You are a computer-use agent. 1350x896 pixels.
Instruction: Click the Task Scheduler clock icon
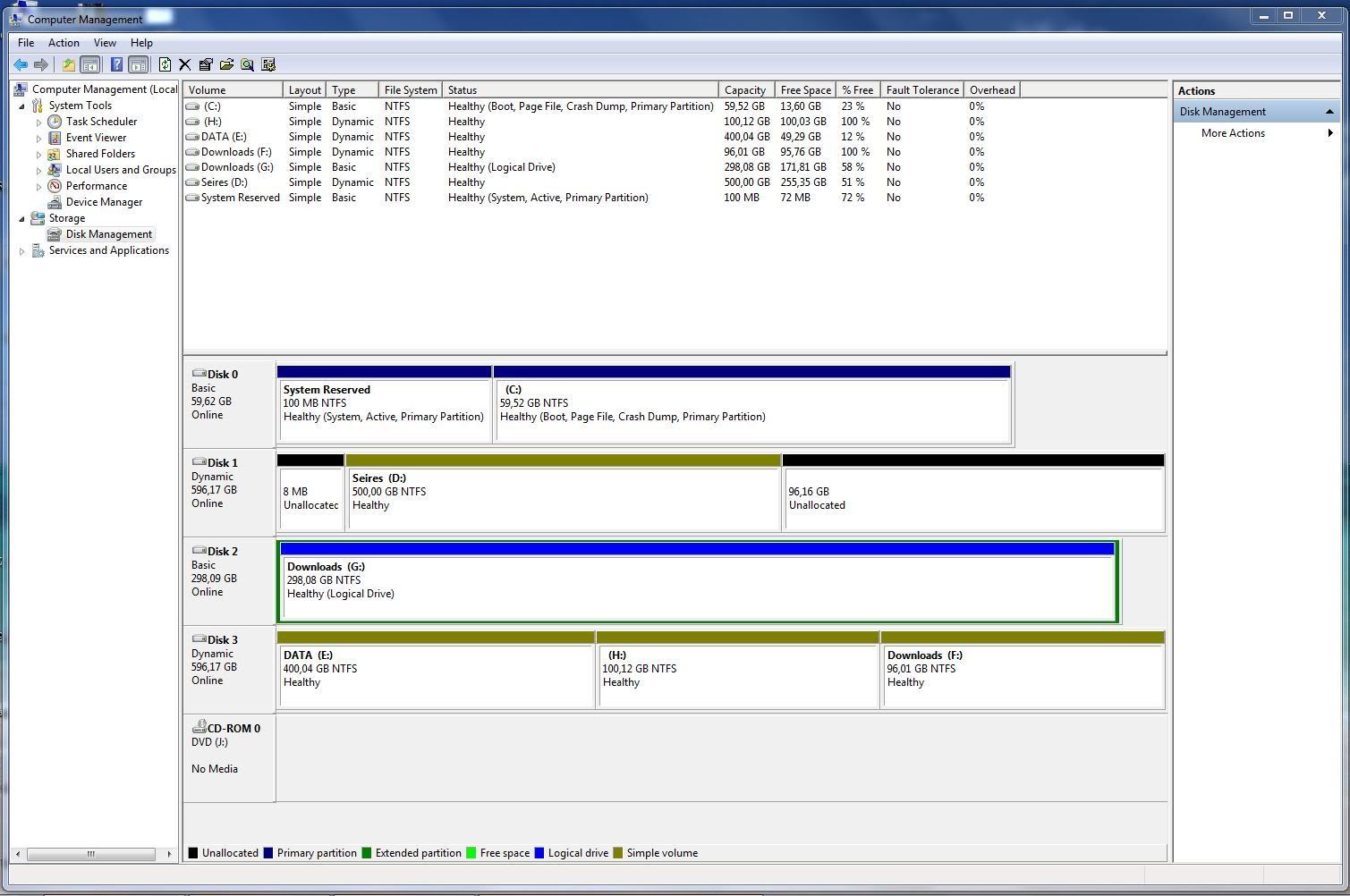55,122
